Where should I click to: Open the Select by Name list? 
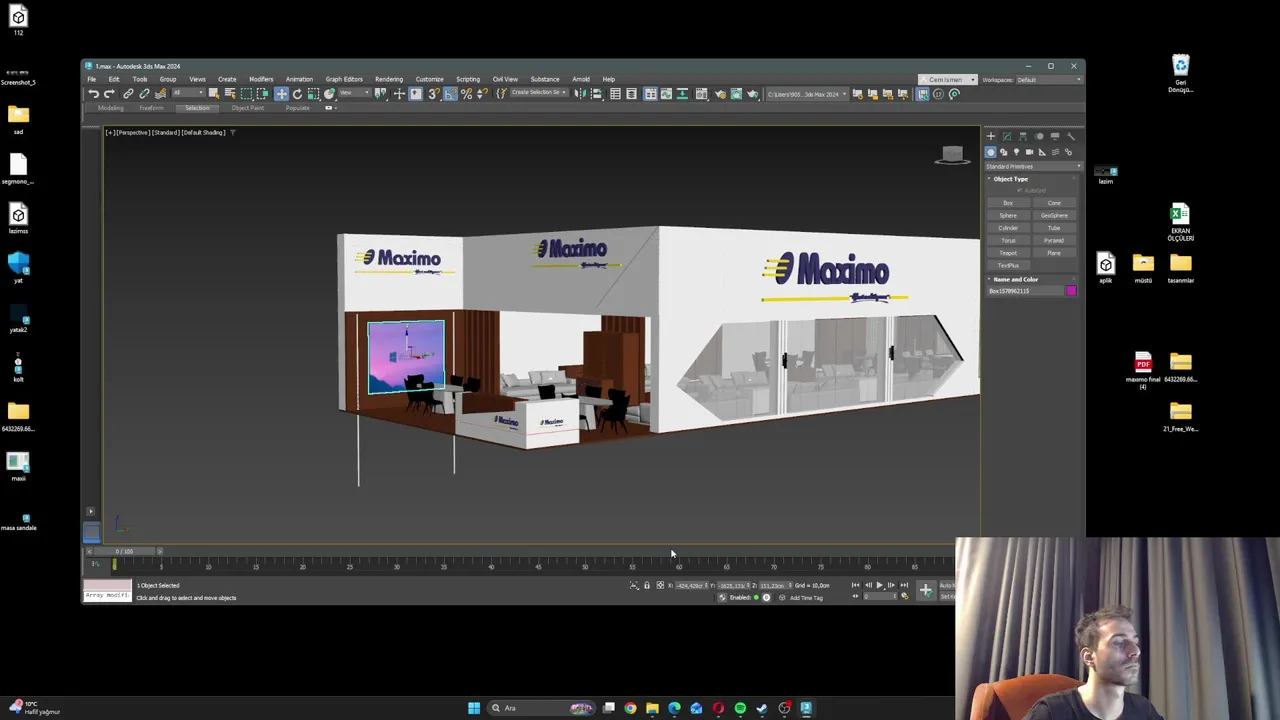click(230, 94)
